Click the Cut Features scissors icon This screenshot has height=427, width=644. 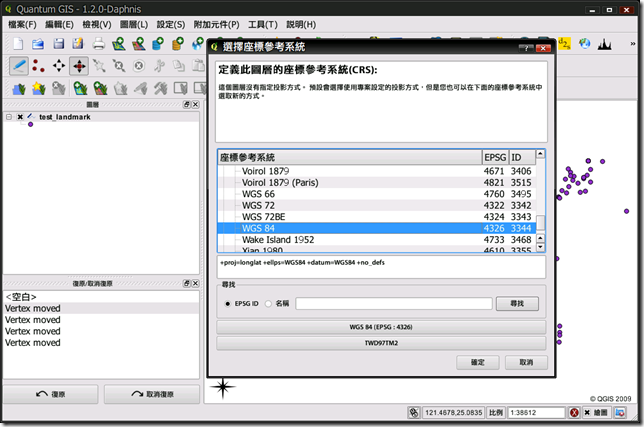[x=159, y=66]
